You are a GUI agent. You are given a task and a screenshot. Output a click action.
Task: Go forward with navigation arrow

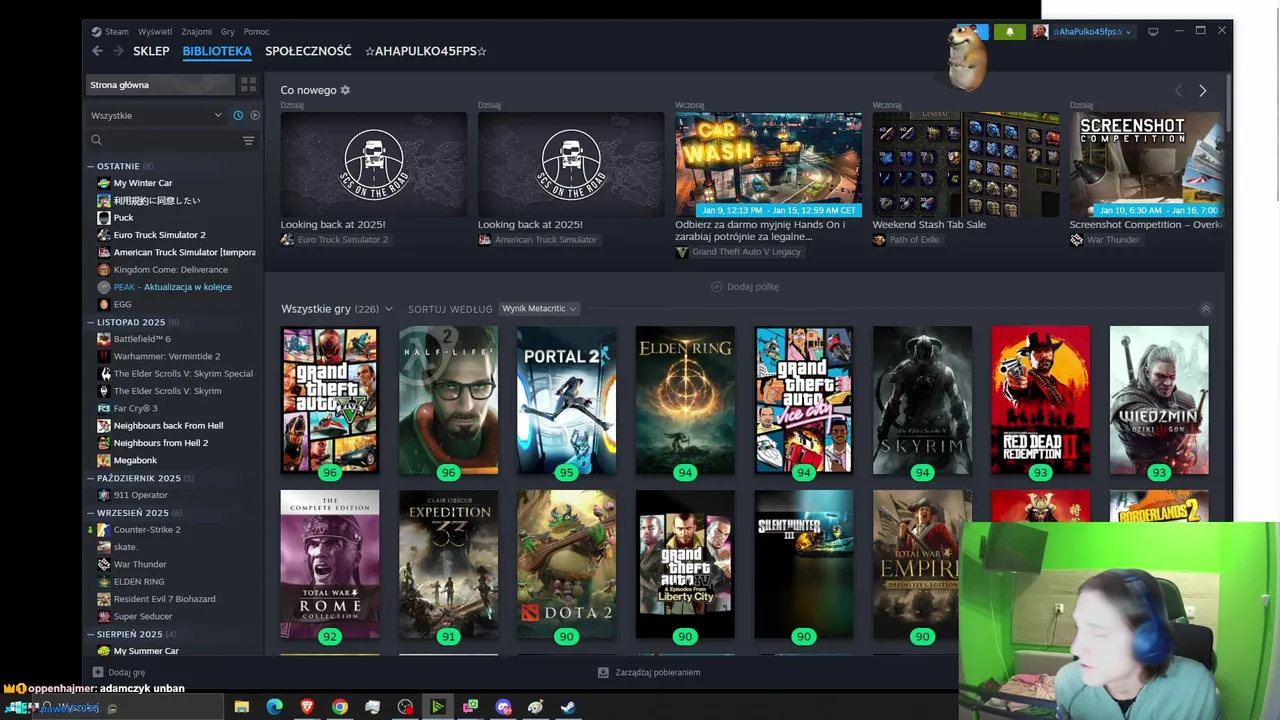coord(118,51)
